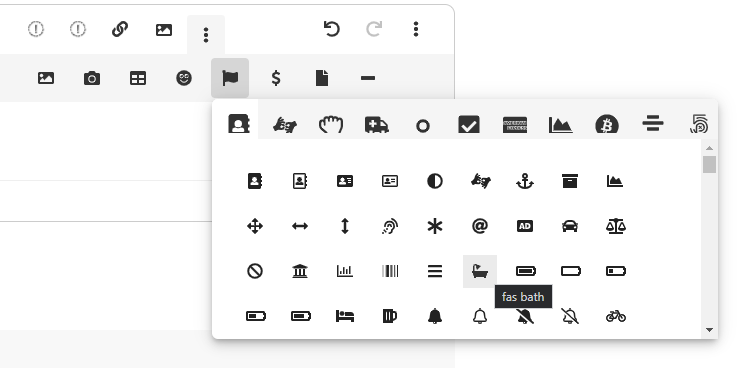Click the picture icon in second toolbar row

(46, 78)
